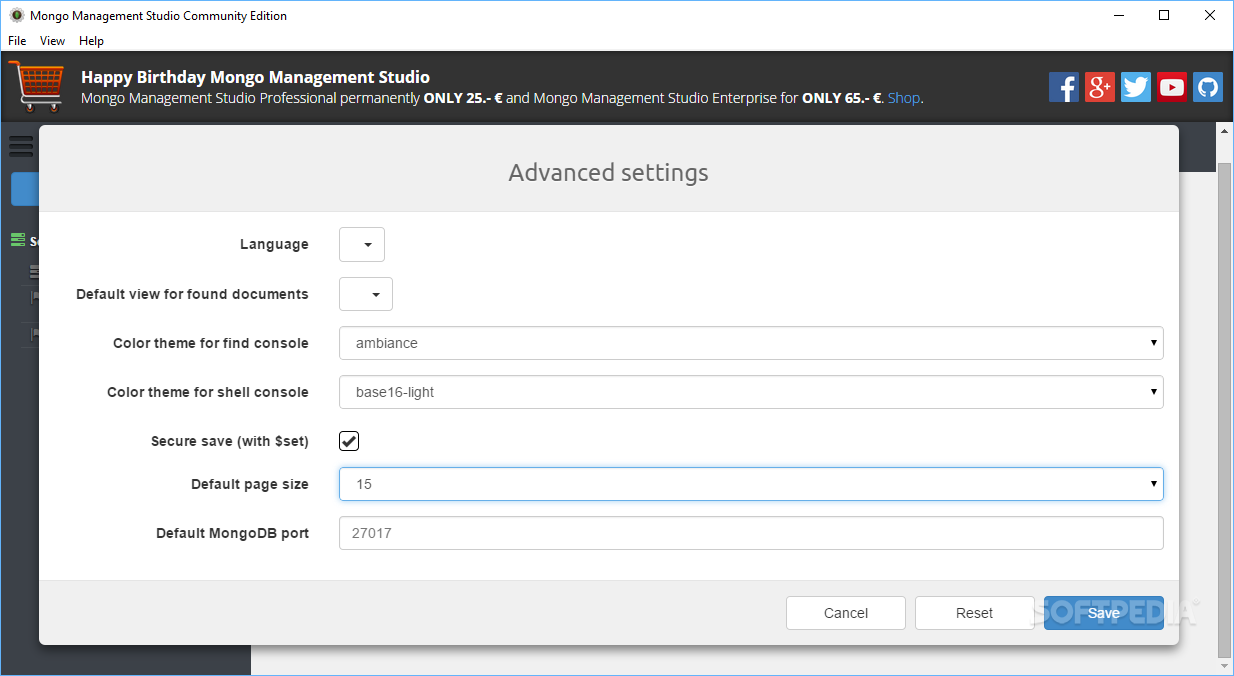
Task: Click the Default MongoDB port label
Action: (232, 533)
